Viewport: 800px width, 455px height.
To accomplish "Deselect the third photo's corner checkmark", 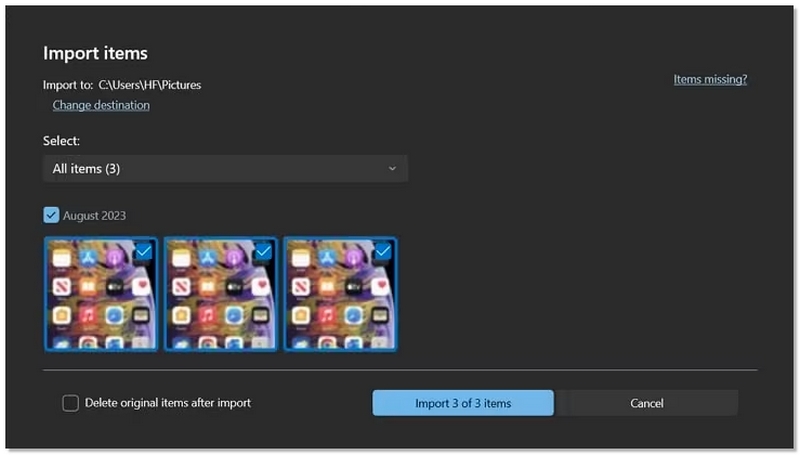I will click(383, 252).
